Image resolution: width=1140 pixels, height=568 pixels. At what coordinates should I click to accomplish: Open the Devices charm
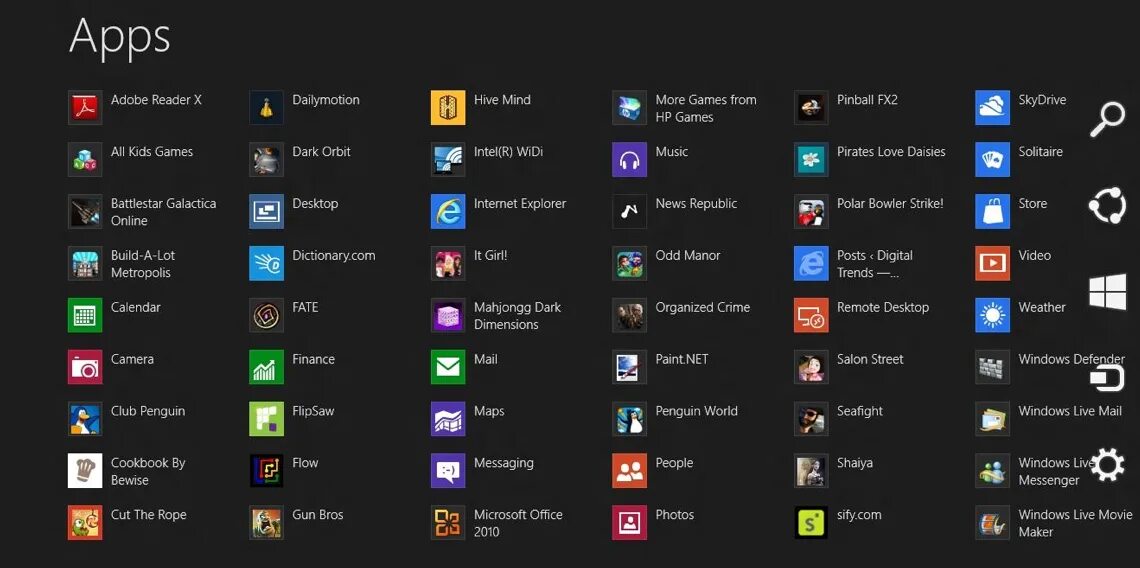(1107, 378)
